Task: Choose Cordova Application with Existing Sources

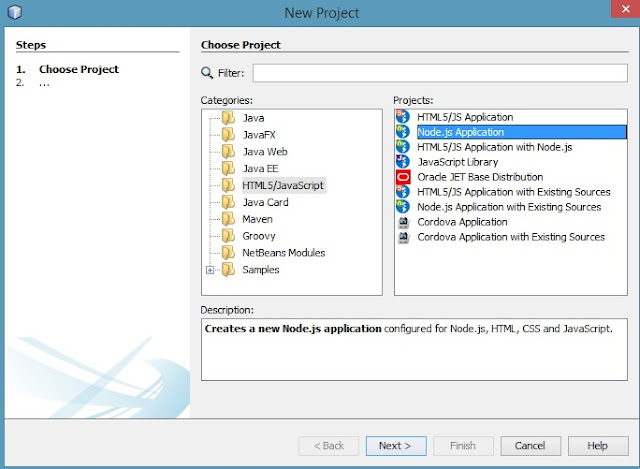Action: tap(511, 237)
